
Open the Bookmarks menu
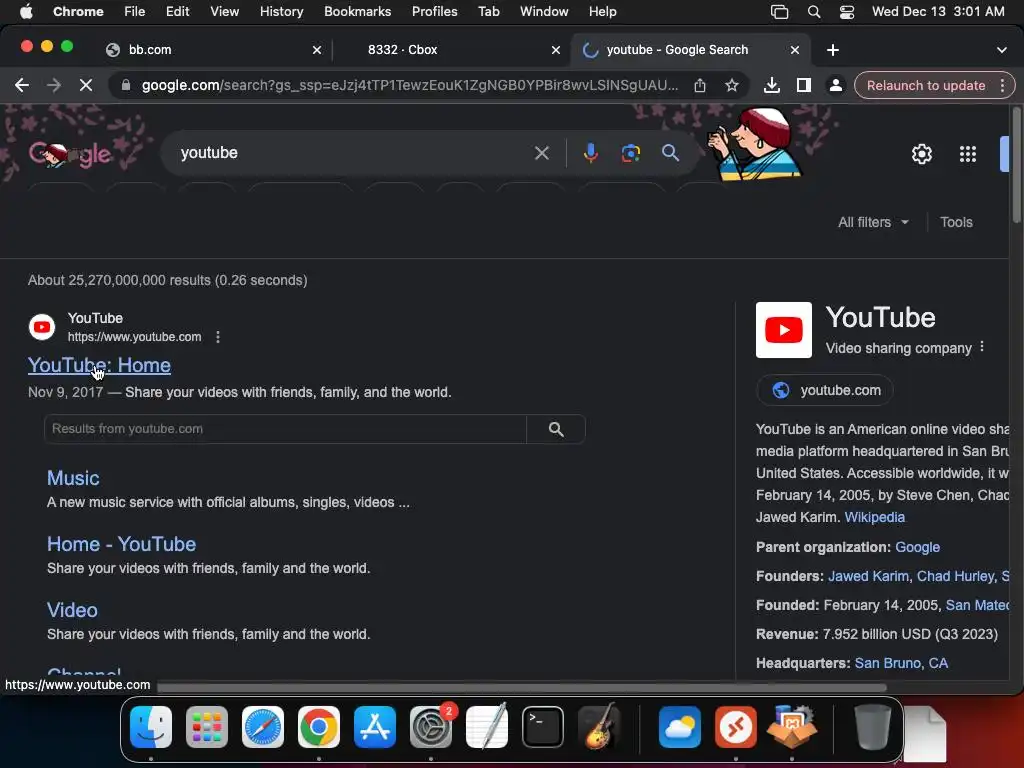(x=357, y=12)
